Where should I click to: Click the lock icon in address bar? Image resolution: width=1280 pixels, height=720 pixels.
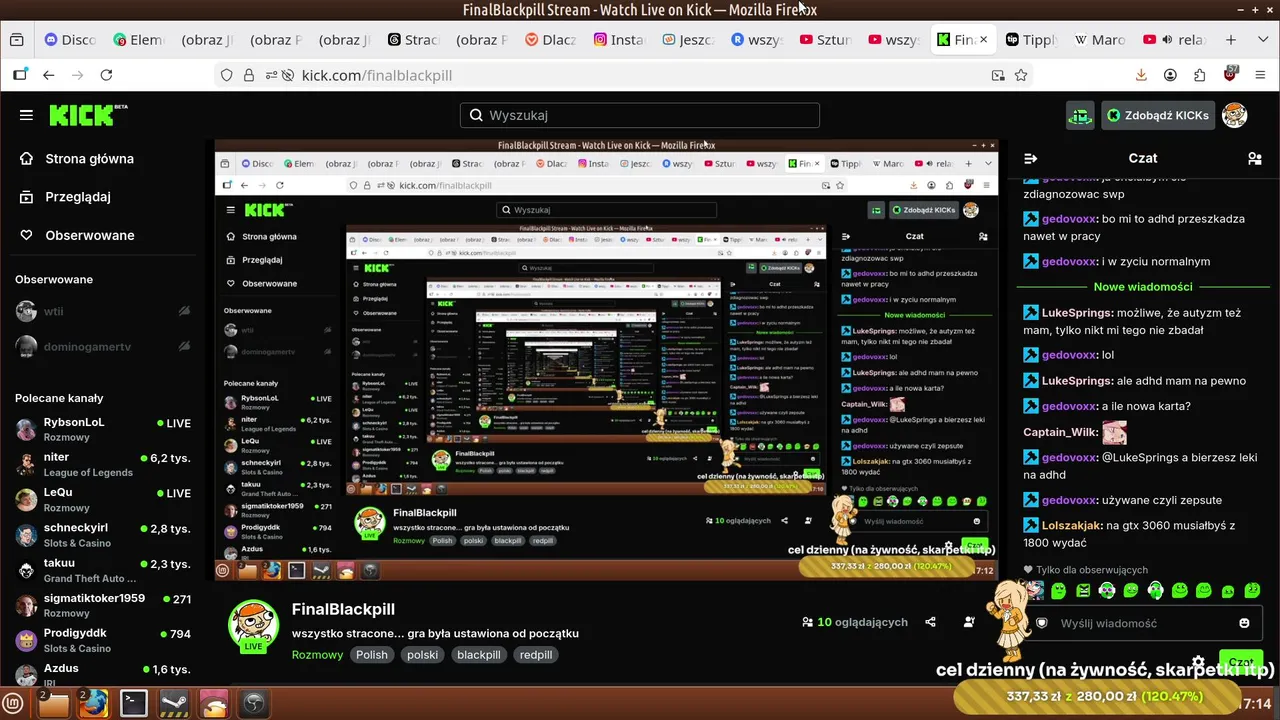248,75
